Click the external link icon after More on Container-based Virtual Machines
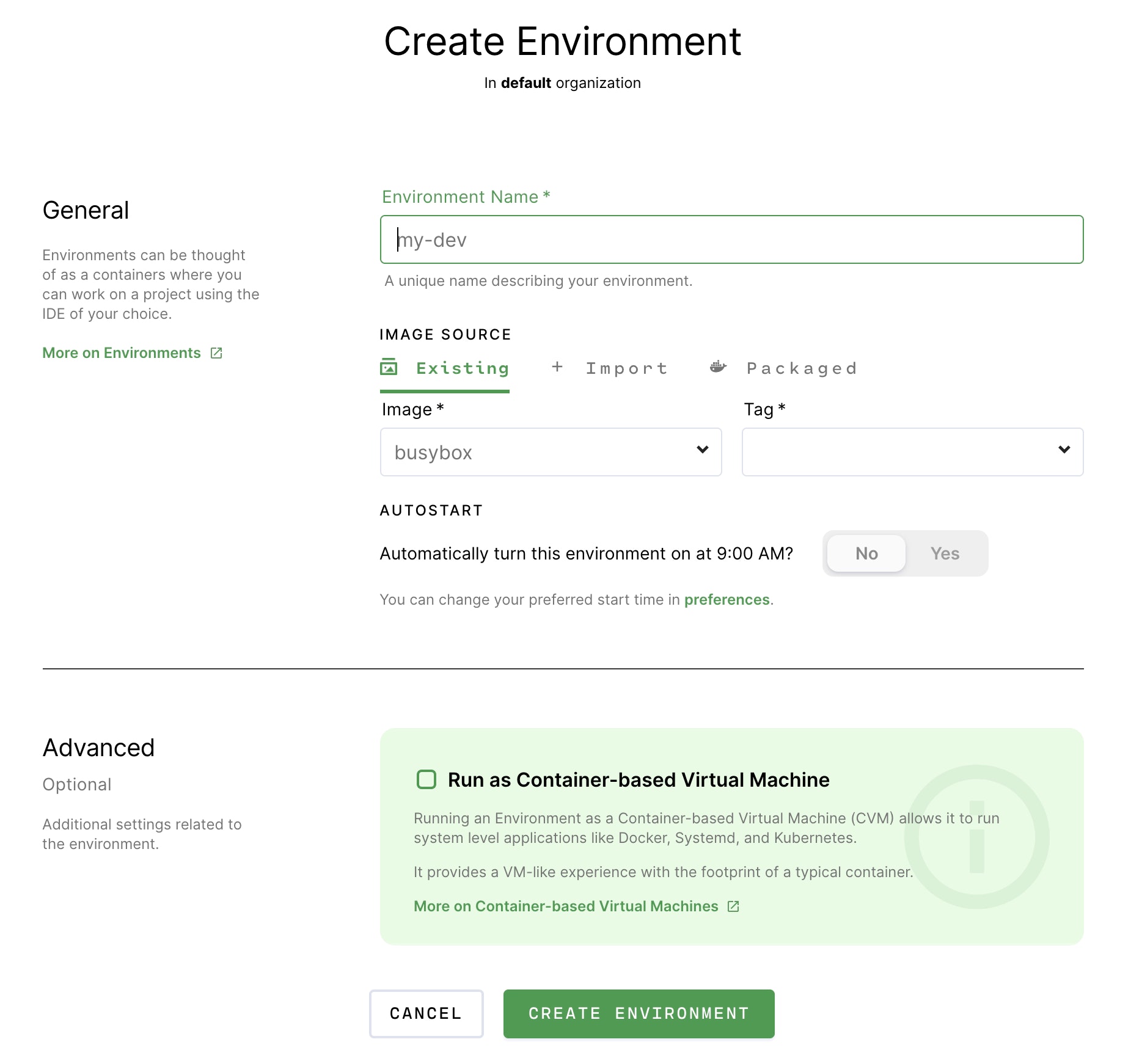The height and width of the screenshot is (1064, 1131). 733,906
